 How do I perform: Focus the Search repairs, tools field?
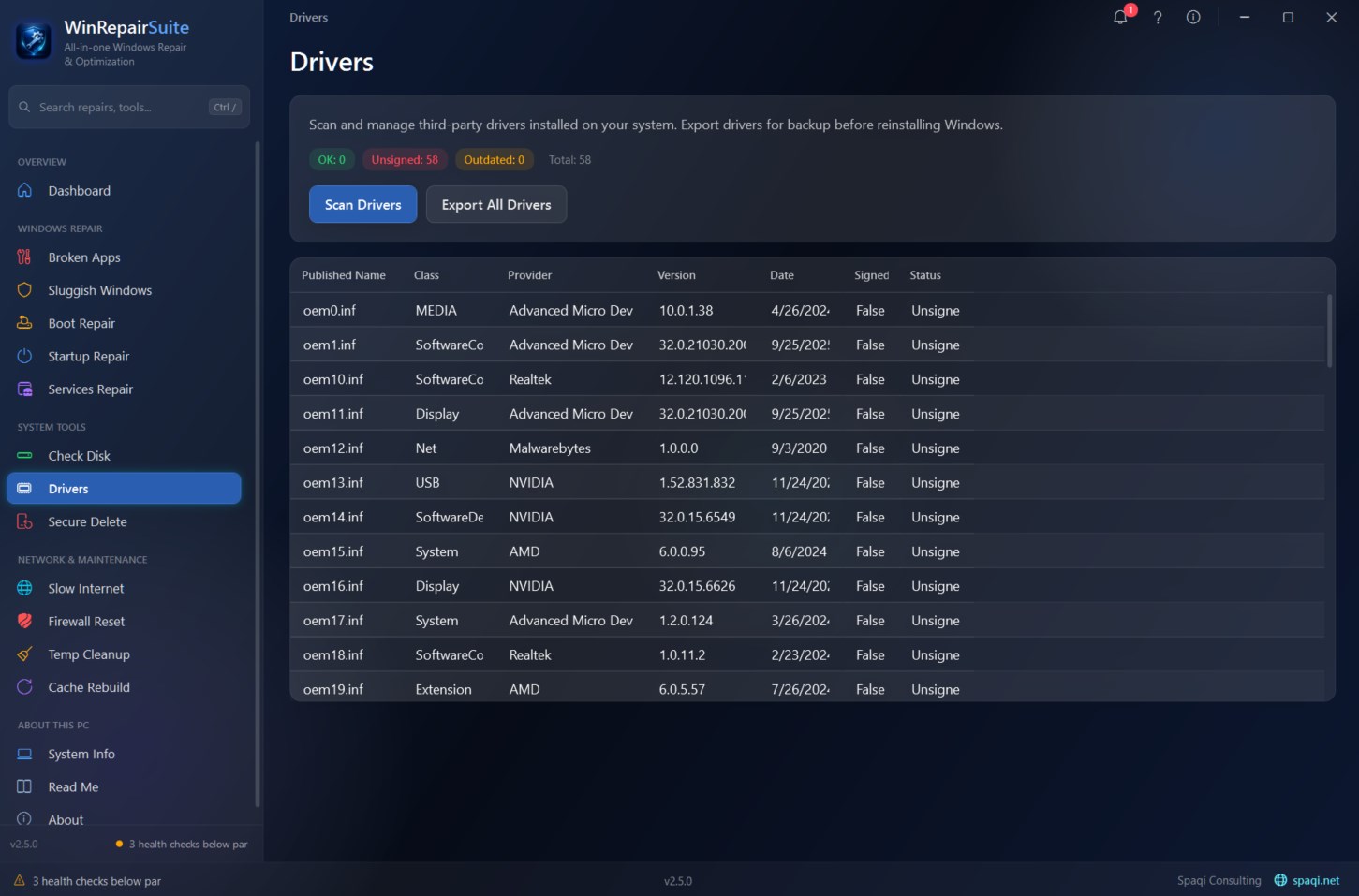click(129, 107)
